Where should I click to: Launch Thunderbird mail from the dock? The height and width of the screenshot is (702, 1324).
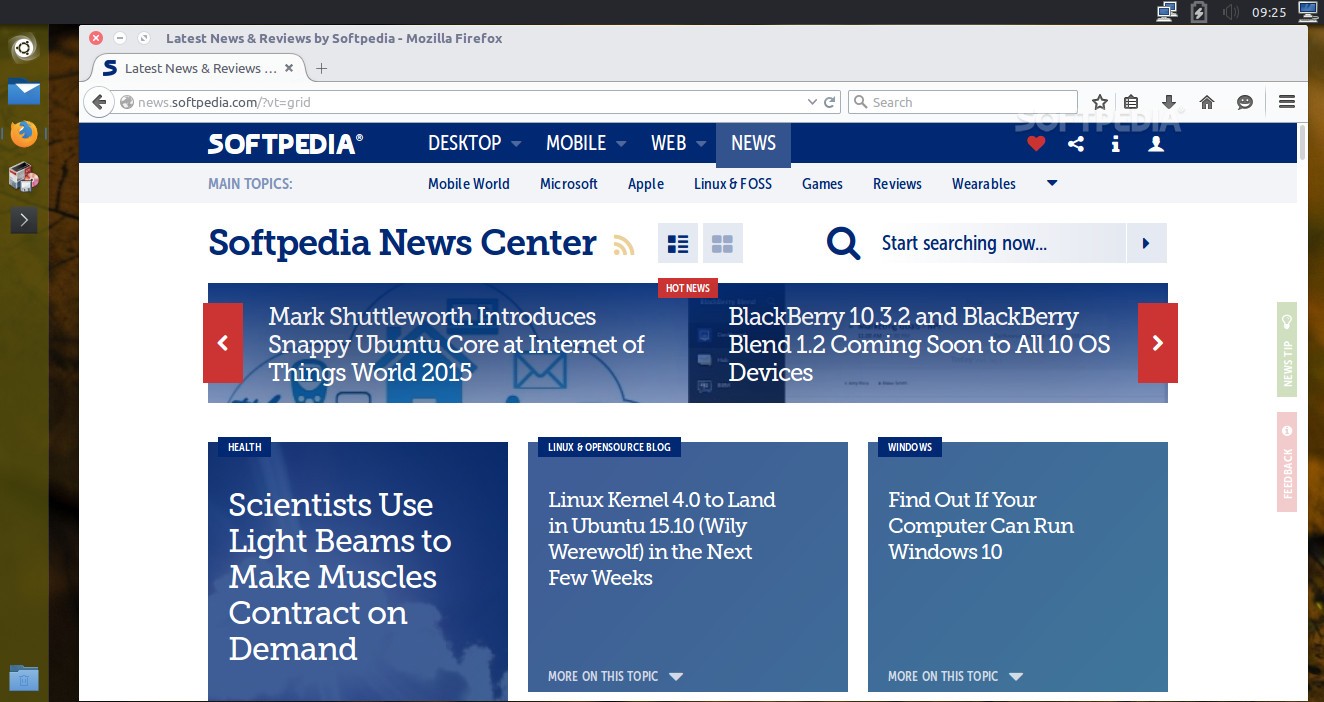[x=24, y=93]
